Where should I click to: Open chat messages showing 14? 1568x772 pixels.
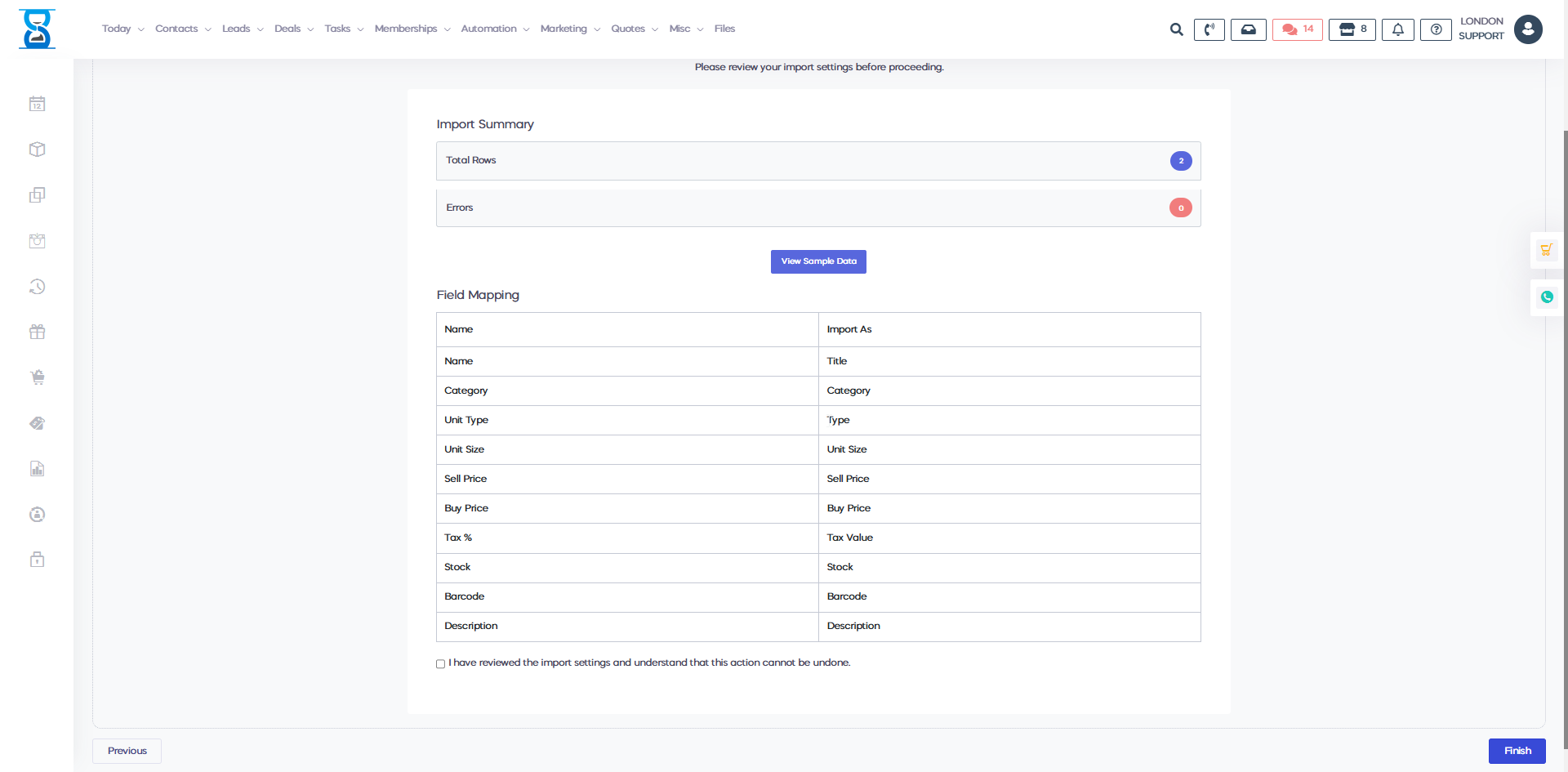point(1297,29)
